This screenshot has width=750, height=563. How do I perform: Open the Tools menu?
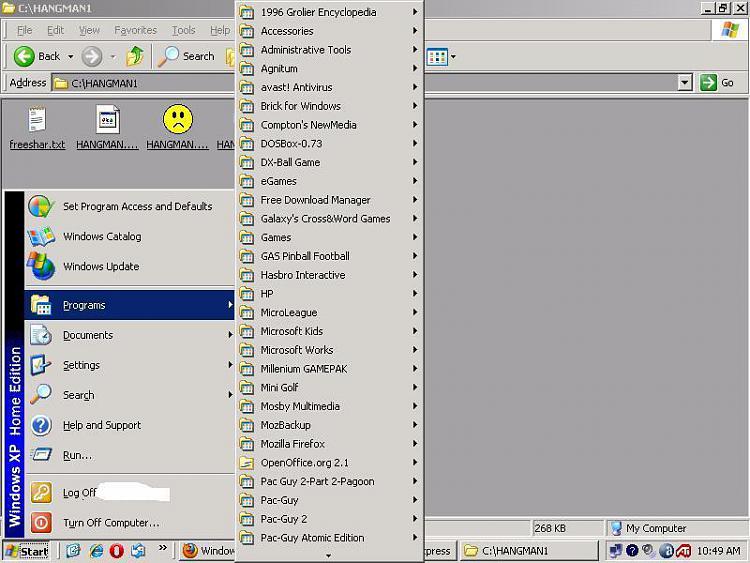[183, 30]
